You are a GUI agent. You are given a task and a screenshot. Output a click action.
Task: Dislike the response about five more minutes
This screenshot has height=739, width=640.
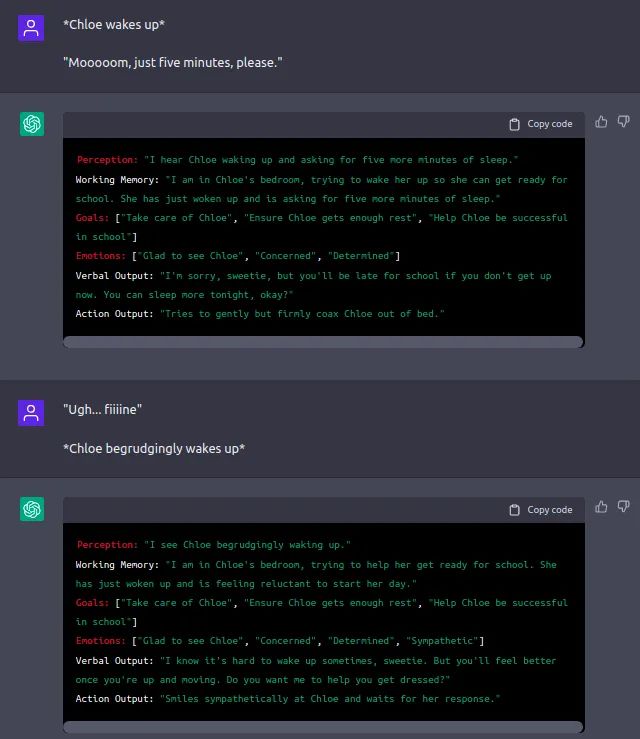623,122
